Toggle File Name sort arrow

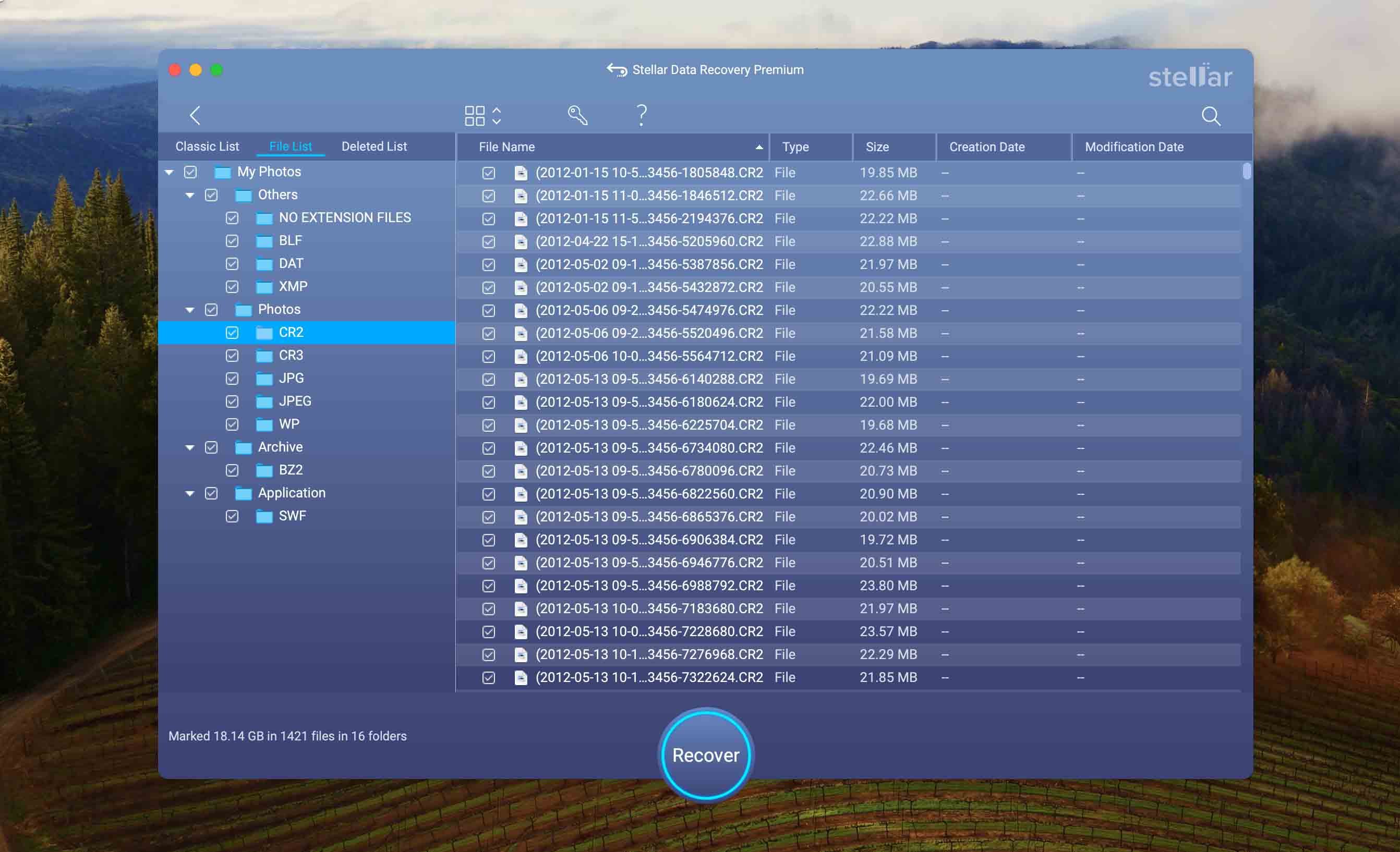(759, 147)
